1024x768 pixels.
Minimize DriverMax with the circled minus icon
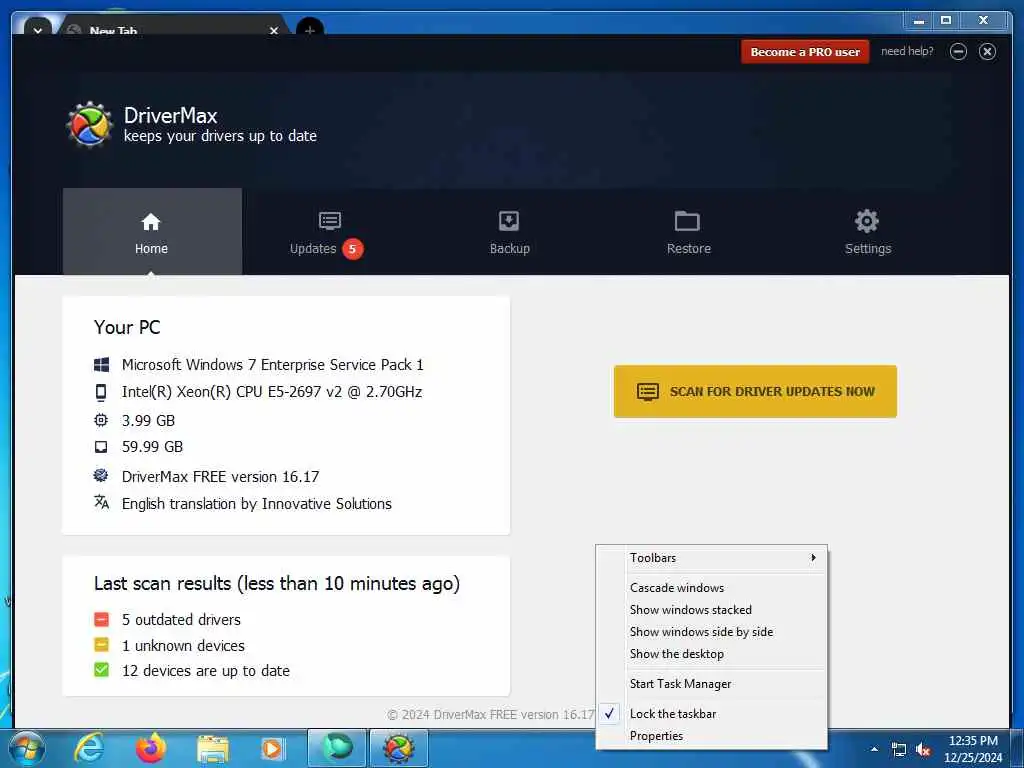click(958, 52)
